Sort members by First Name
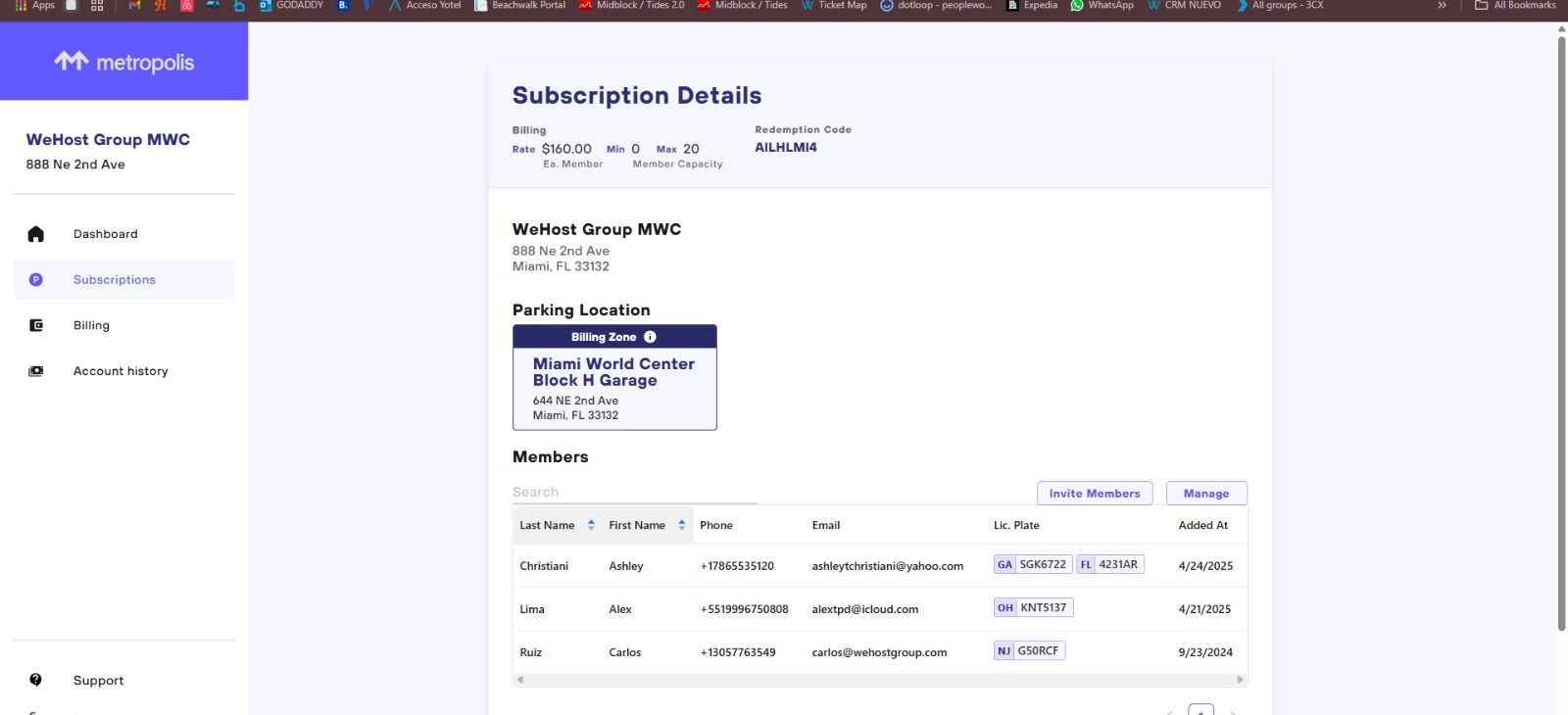 (647, 525)
